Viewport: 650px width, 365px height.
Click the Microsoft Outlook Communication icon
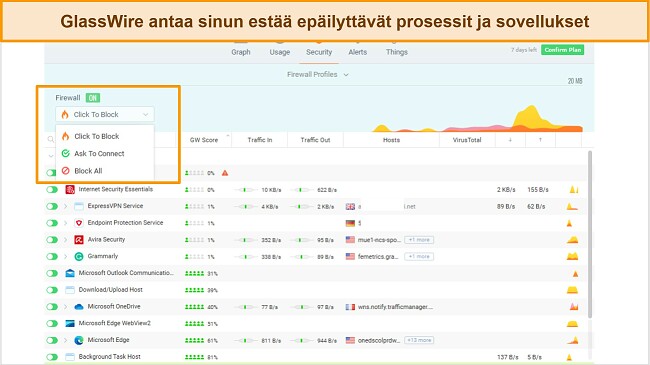click(70, 273)
